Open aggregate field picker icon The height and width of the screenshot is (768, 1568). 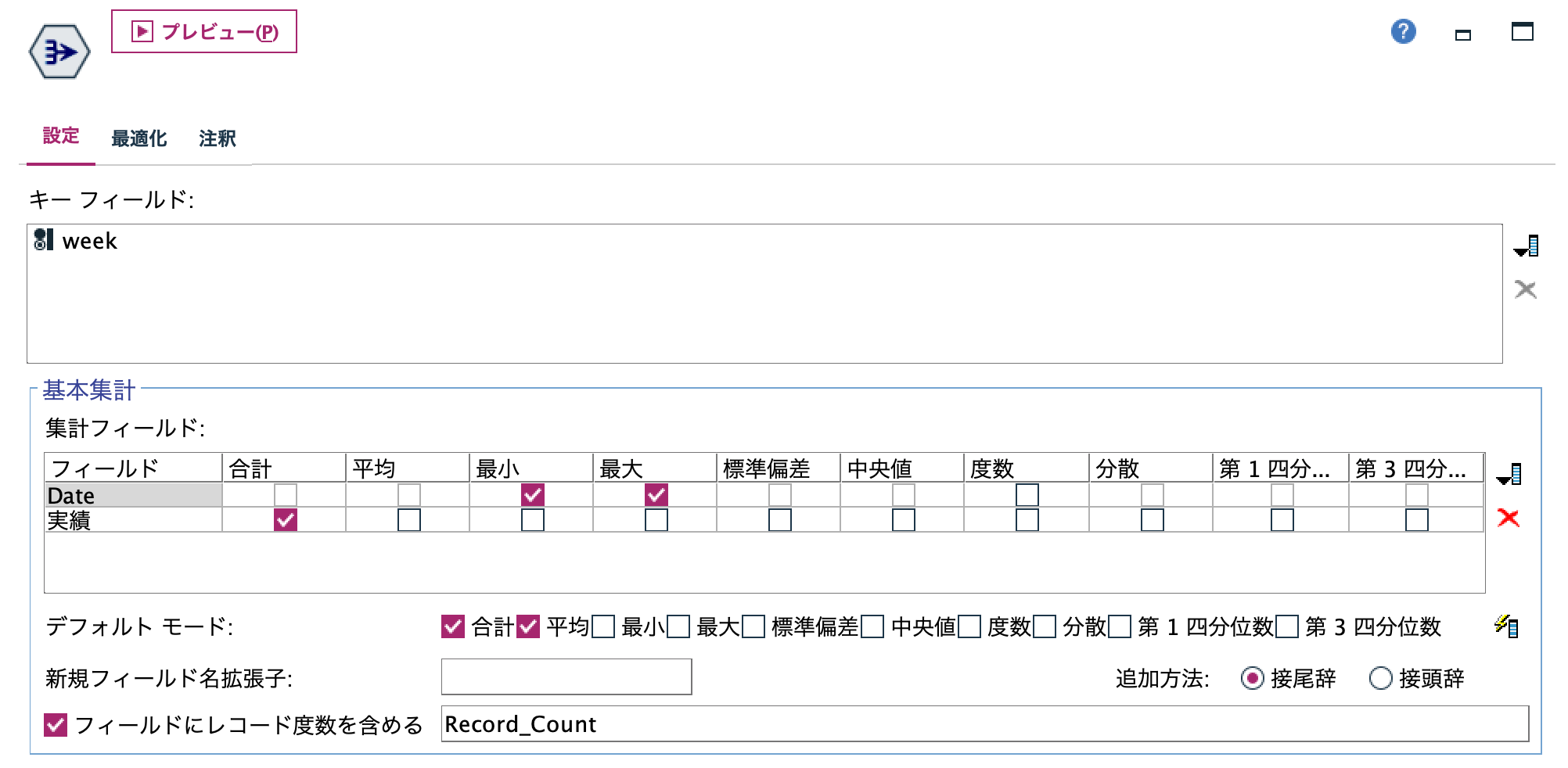(x=1509, y=474)
